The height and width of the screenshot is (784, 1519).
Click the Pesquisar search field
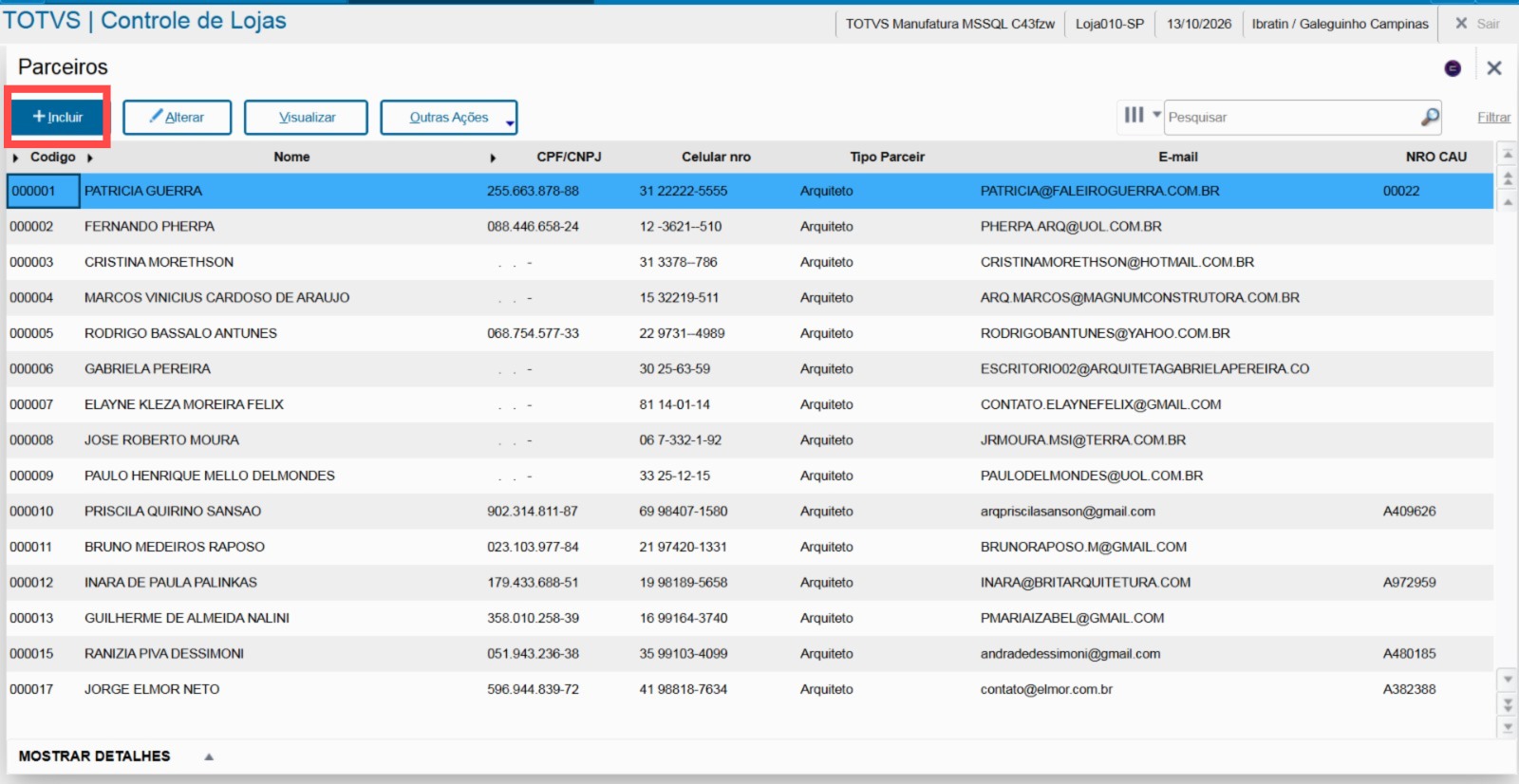point(1291,117)
